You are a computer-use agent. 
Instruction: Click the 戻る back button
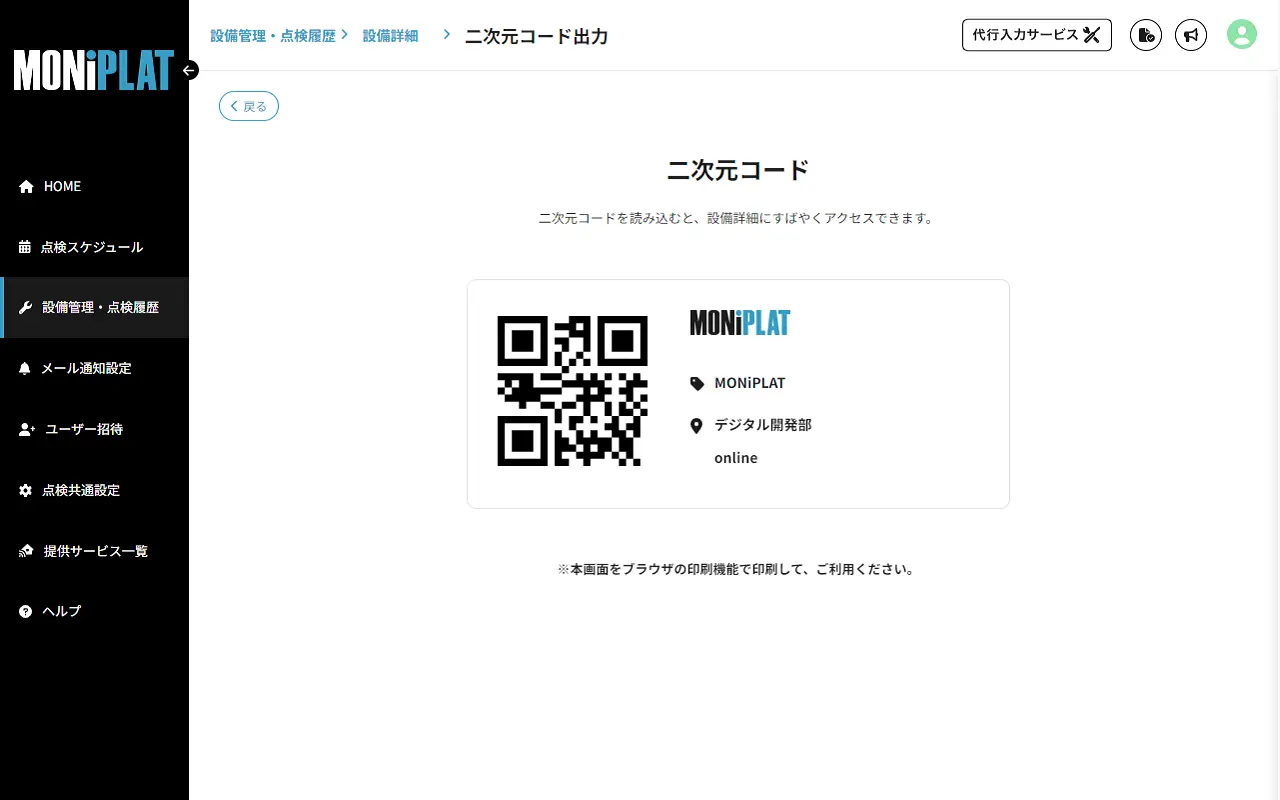tap(248, 106)
